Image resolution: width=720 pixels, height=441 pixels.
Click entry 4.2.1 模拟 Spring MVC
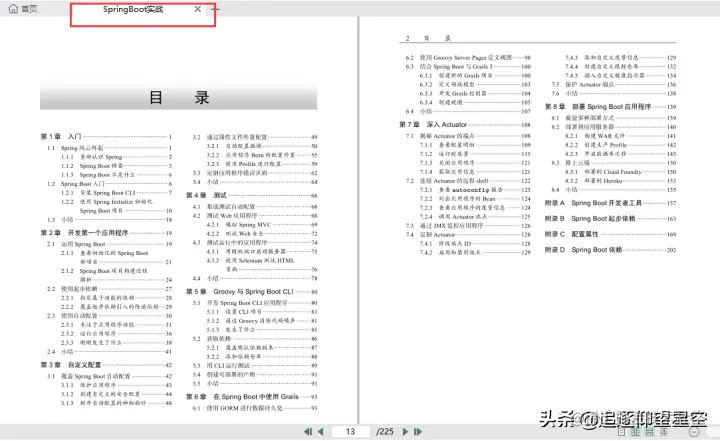(x=262, y=225)
